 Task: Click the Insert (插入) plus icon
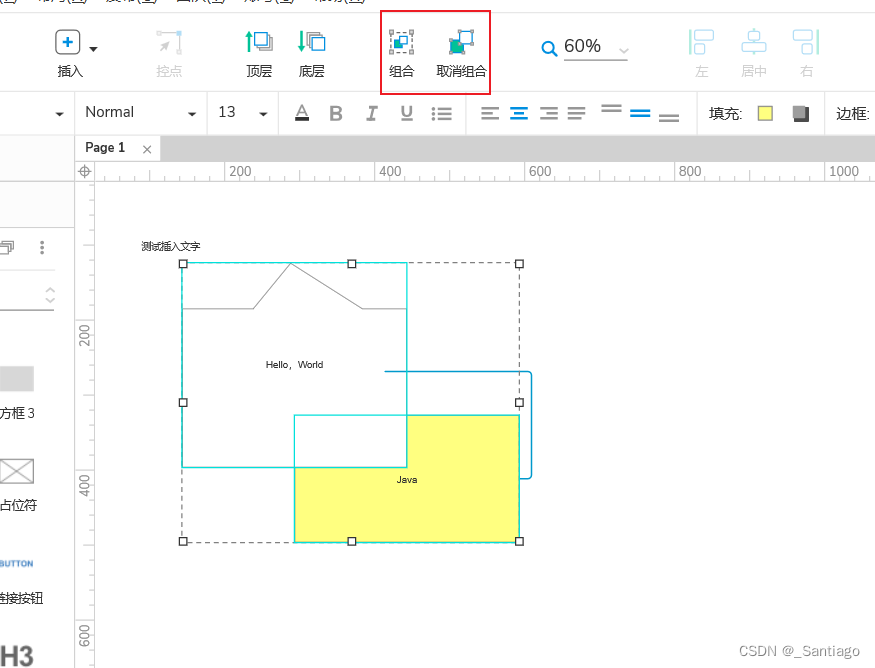tap(68, 42)
